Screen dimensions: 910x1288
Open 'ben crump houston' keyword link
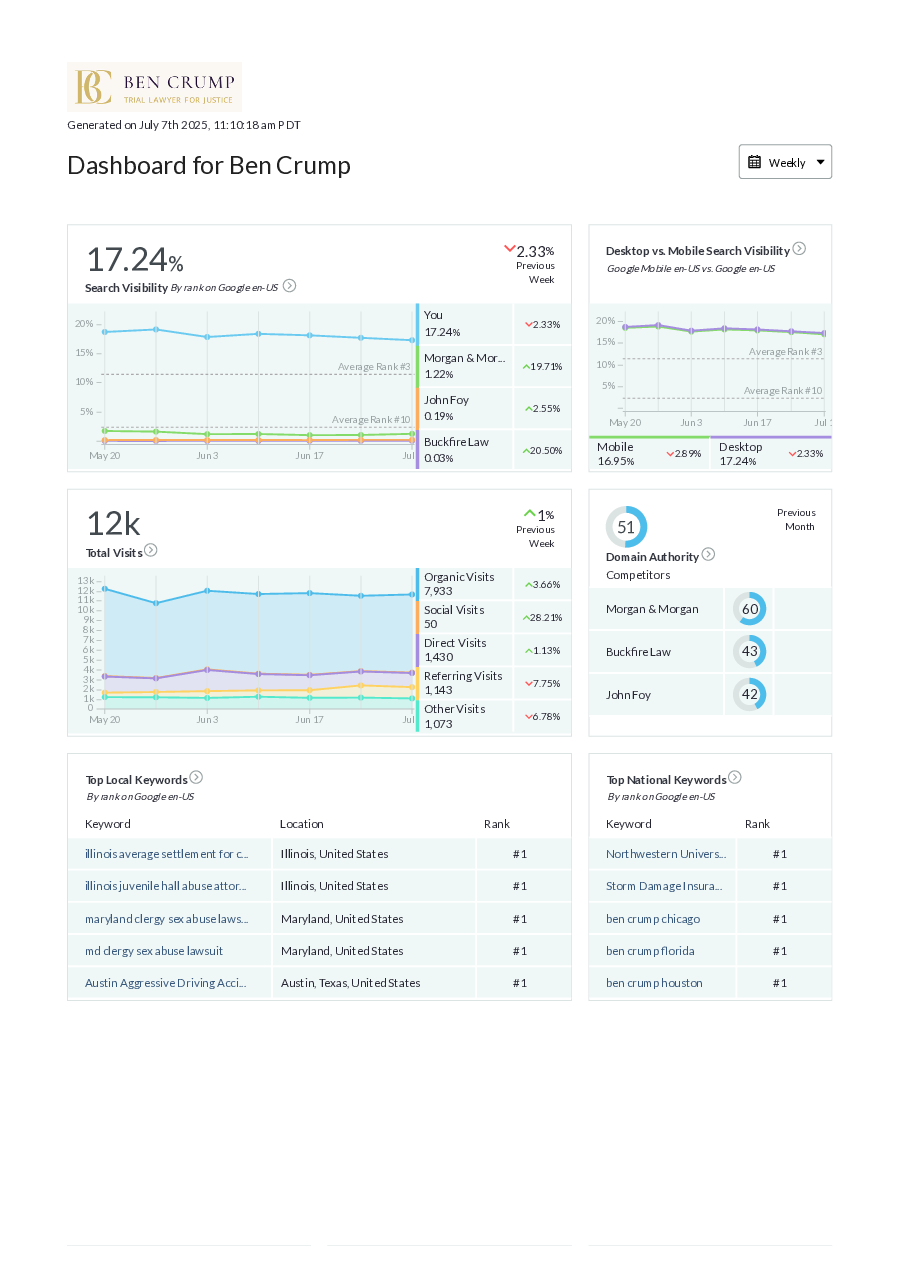(x=654, y=983)
